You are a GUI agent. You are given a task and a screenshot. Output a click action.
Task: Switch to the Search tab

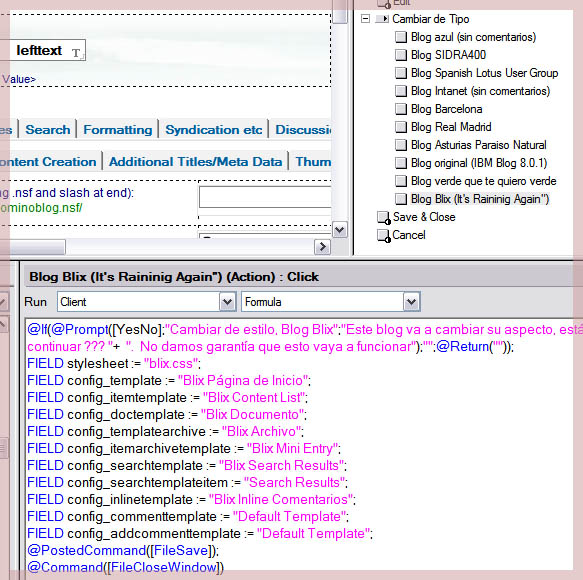[48, 129]
